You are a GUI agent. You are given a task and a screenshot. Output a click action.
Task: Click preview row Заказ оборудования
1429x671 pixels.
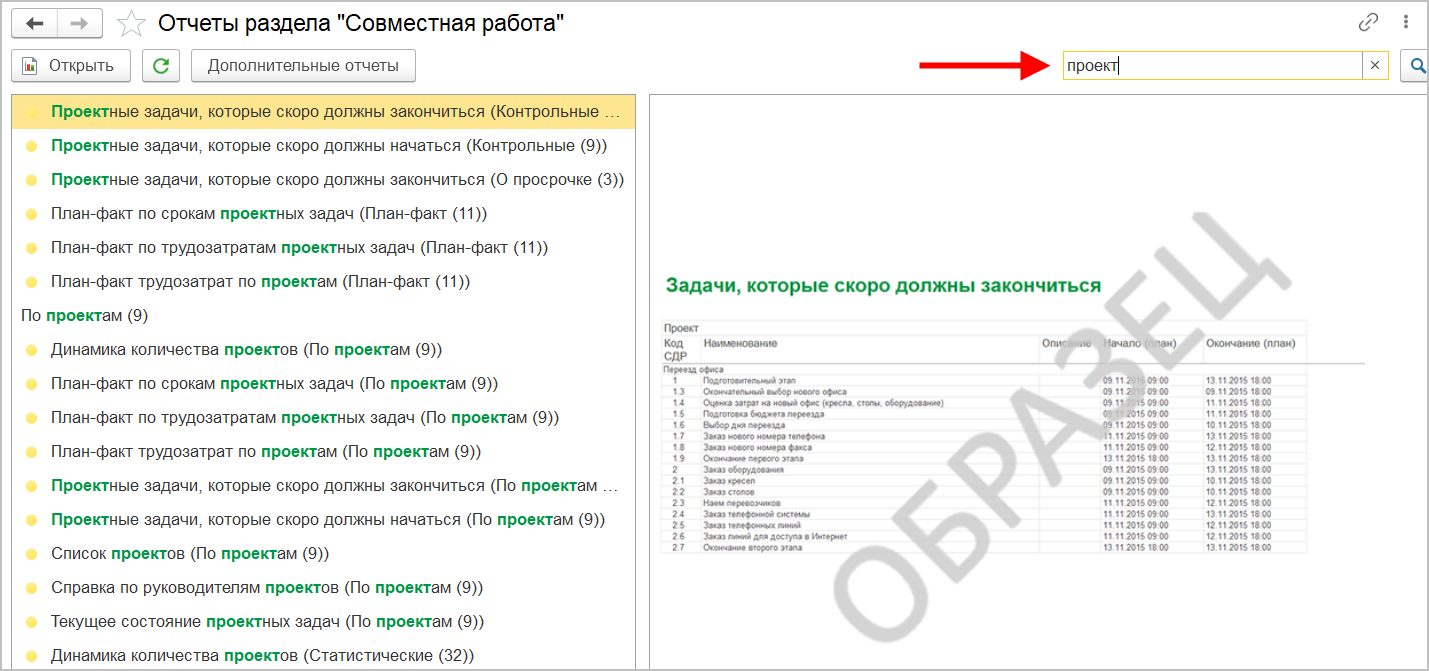985,469
